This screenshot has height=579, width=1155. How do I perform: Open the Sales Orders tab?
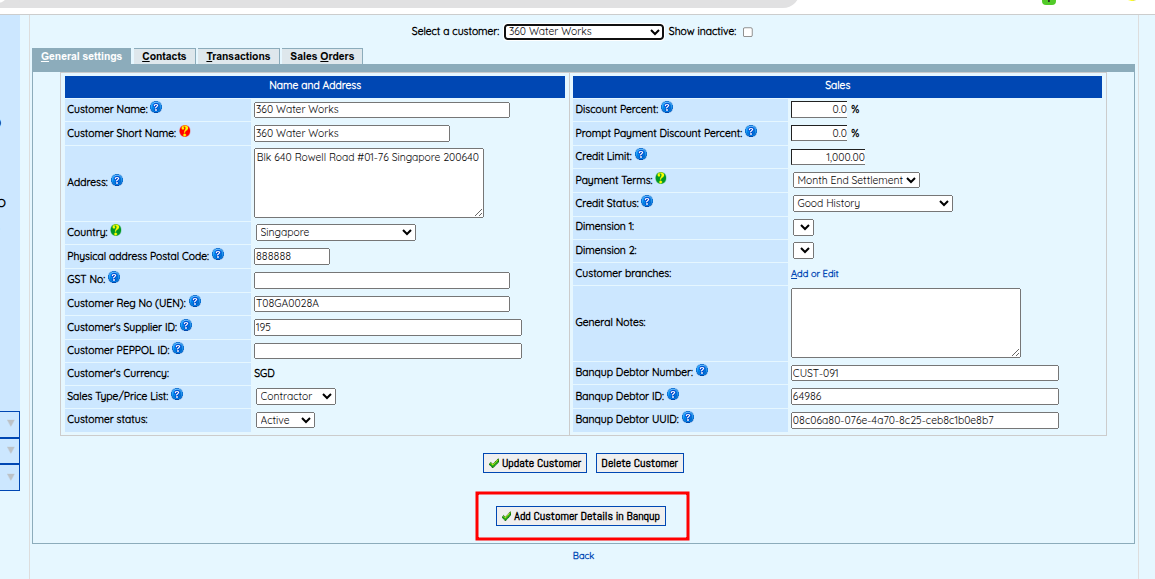coord(322,56)
